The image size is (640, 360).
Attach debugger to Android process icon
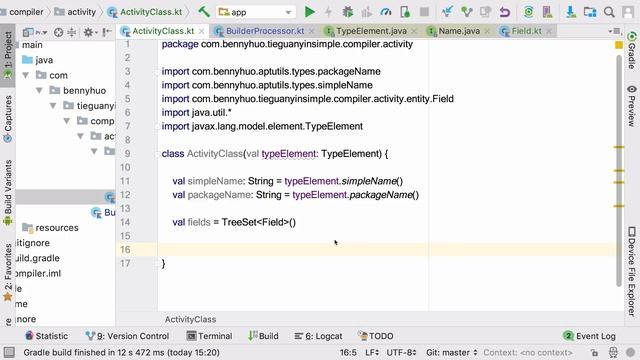[405, 12]
